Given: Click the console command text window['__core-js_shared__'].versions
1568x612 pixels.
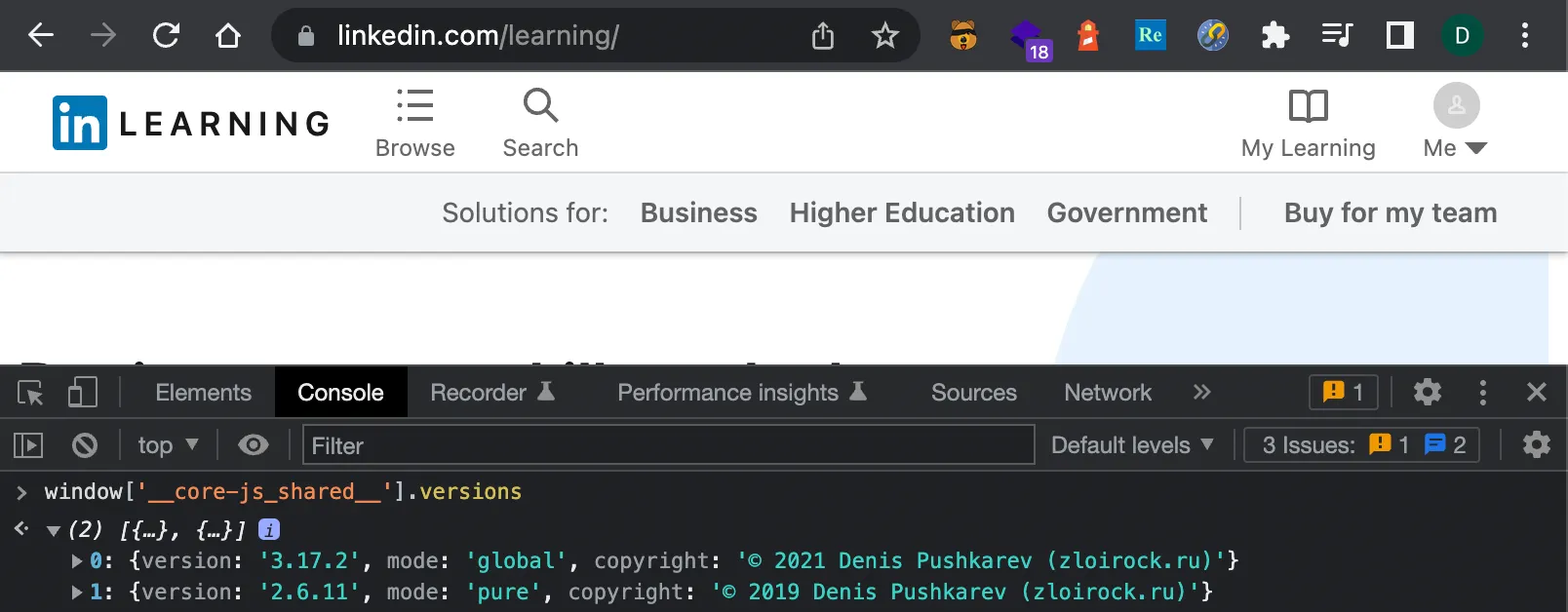Looking at the screenshot, I should pyautogui.click(x=283, y=491).
